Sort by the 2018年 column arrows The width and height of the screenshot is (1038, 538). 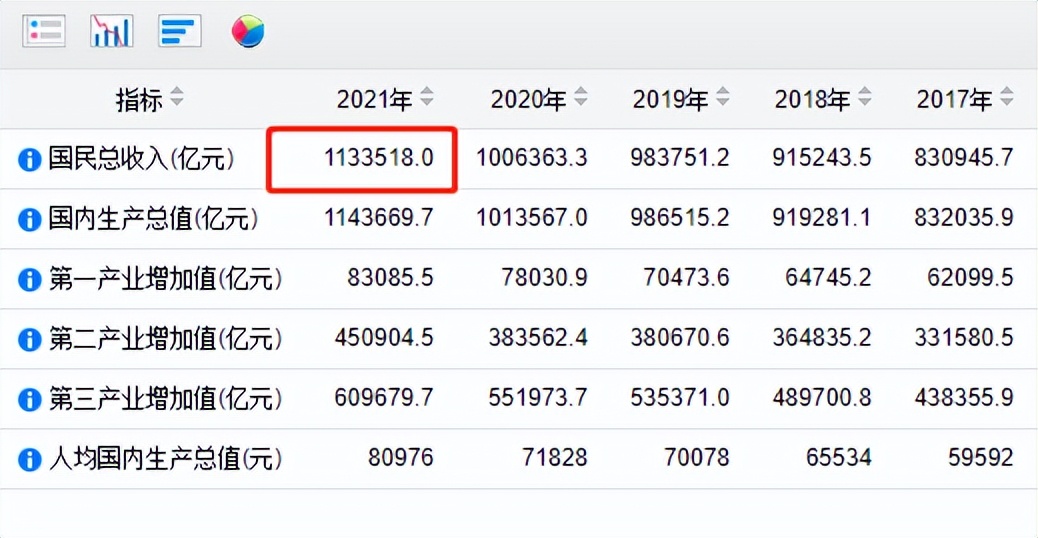[x=864, y=97]
